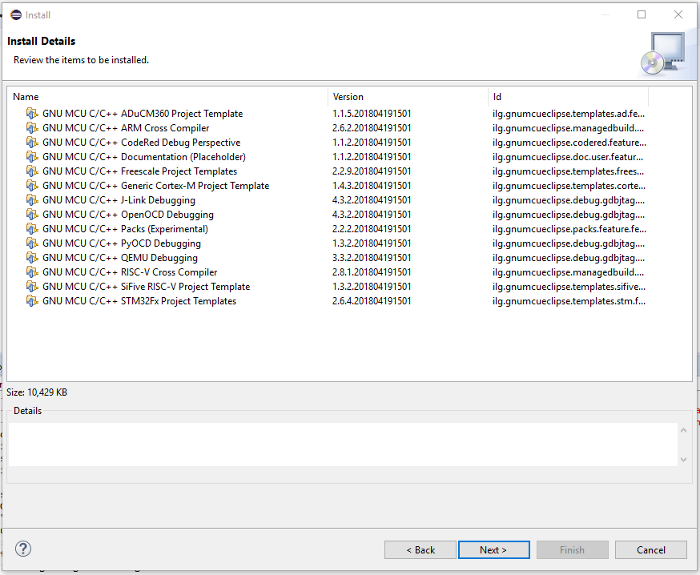Click the ilg.gnumcueclipse.templates.sifive... id
Screen dimensions: 700x575
569,286
